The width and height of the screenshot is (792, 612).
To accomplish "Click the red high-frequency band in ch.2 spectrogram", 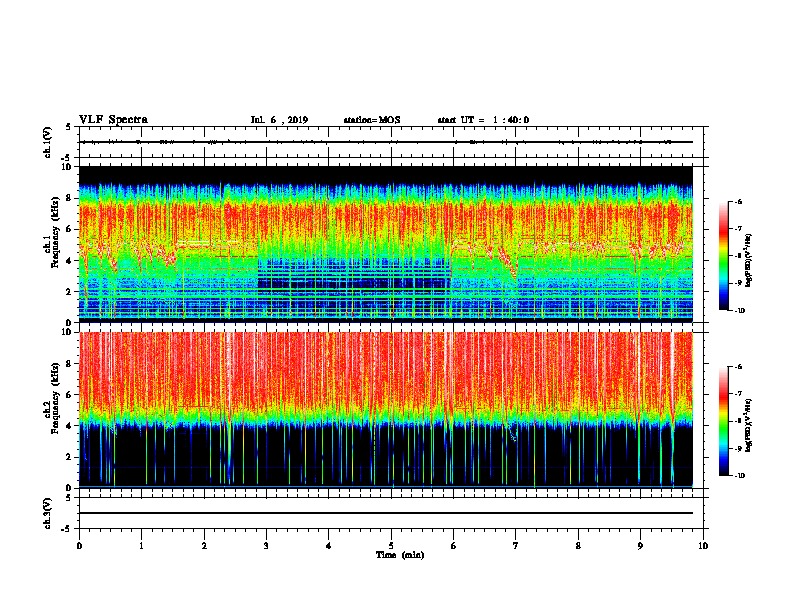I will coord(386,371).
